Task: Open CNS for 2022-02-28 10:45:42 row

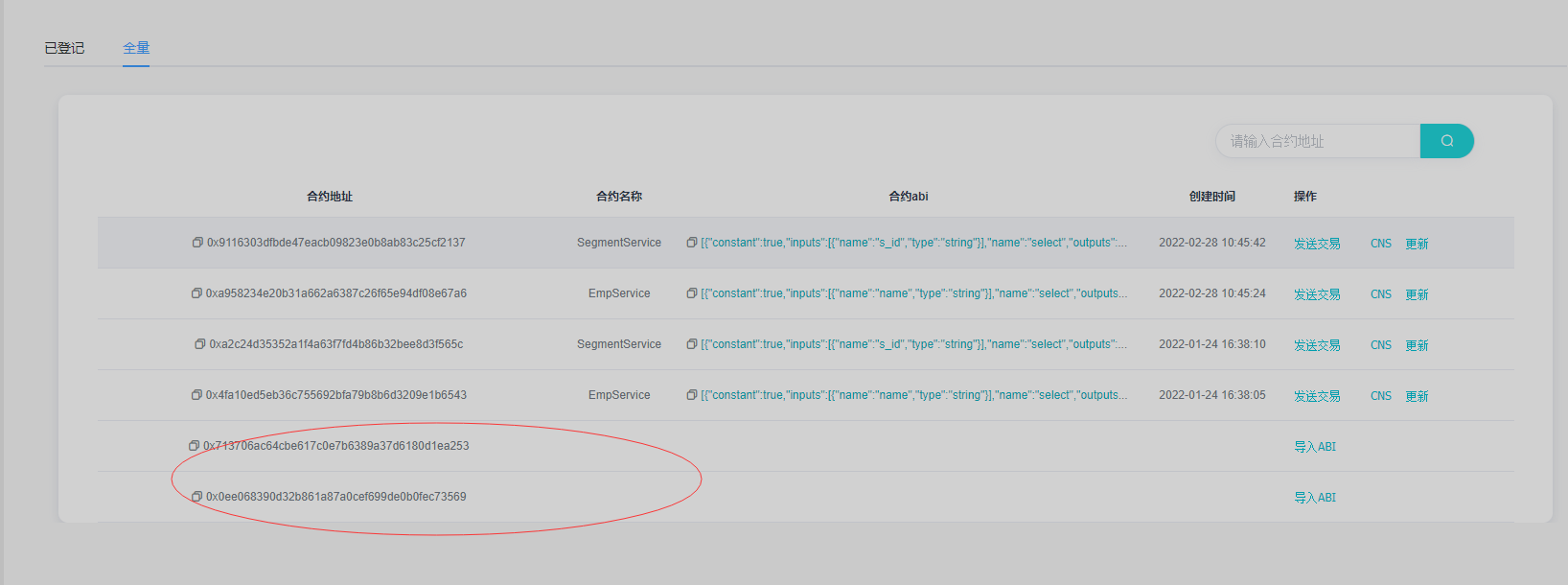Action: (1381, 244)
